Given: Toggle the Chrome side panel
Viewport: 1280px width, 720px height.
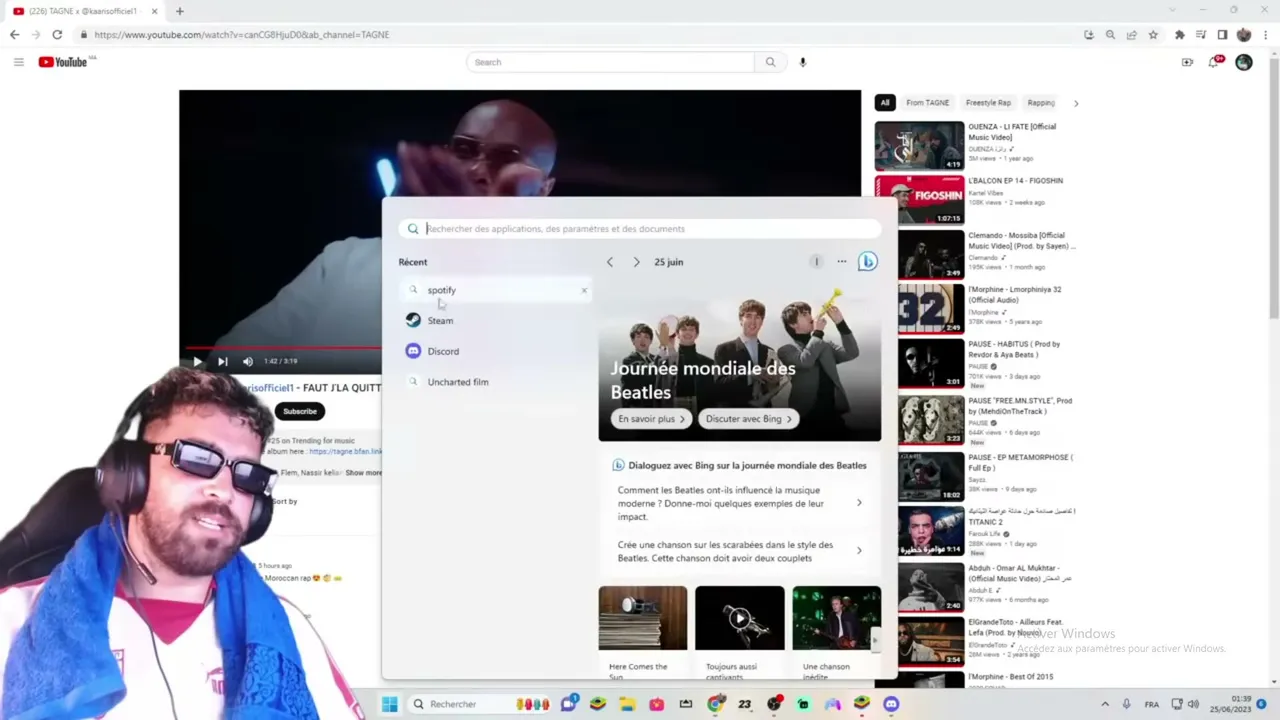Looking at the screenshot, I should click(x=1222, y=35).
